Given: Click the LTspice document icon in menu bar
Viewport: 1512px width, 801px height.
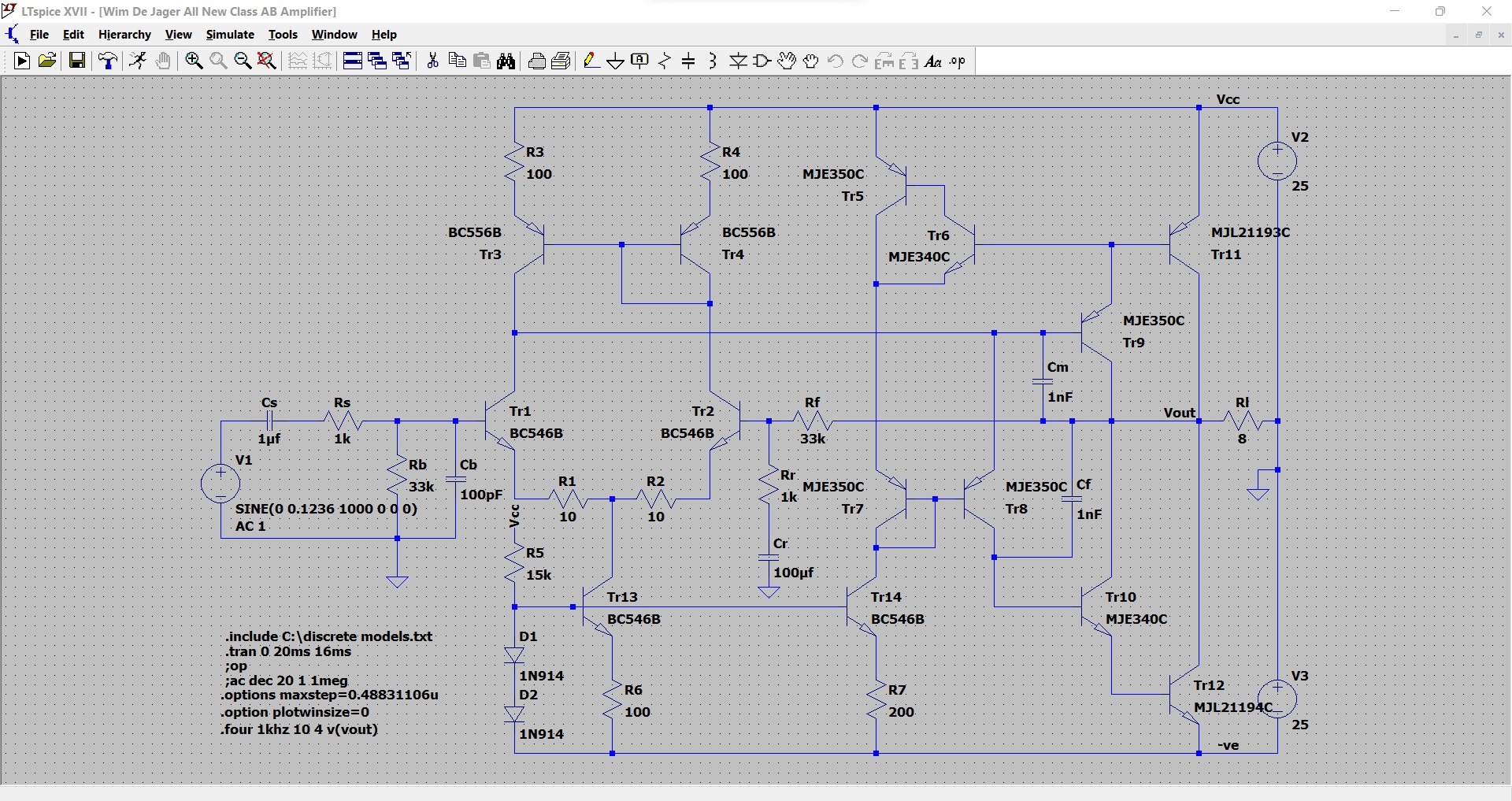Looking at the screenshot, I should click(12, 35).
